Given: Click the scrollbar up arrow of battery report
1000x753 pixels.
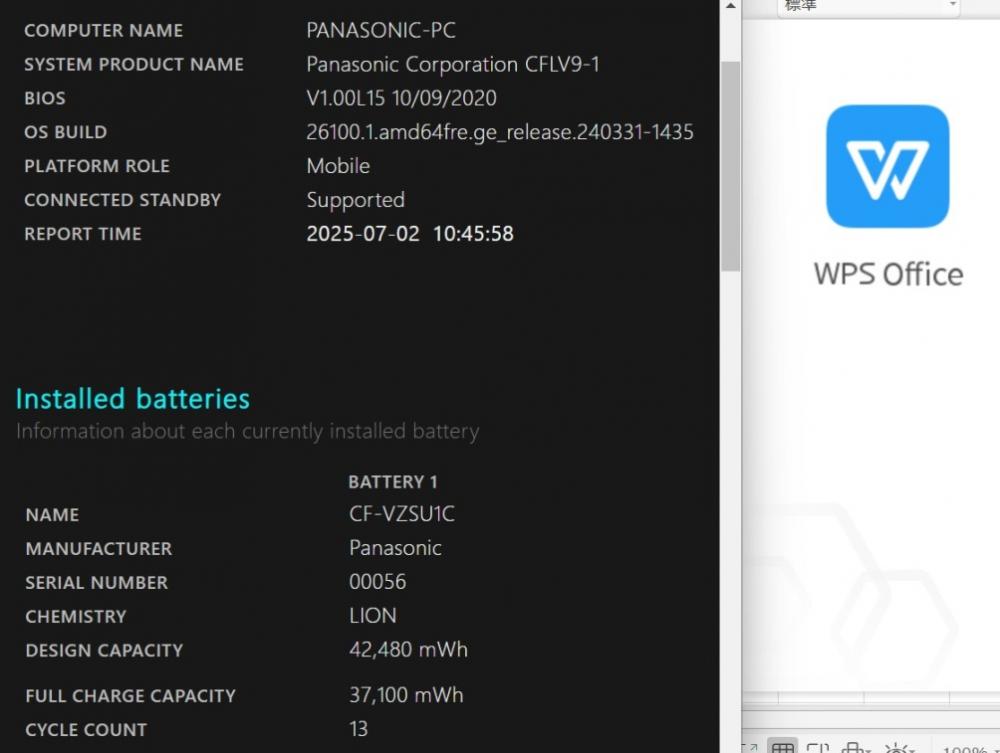Looking at the screenshot, I should click(x=731, y=6).
